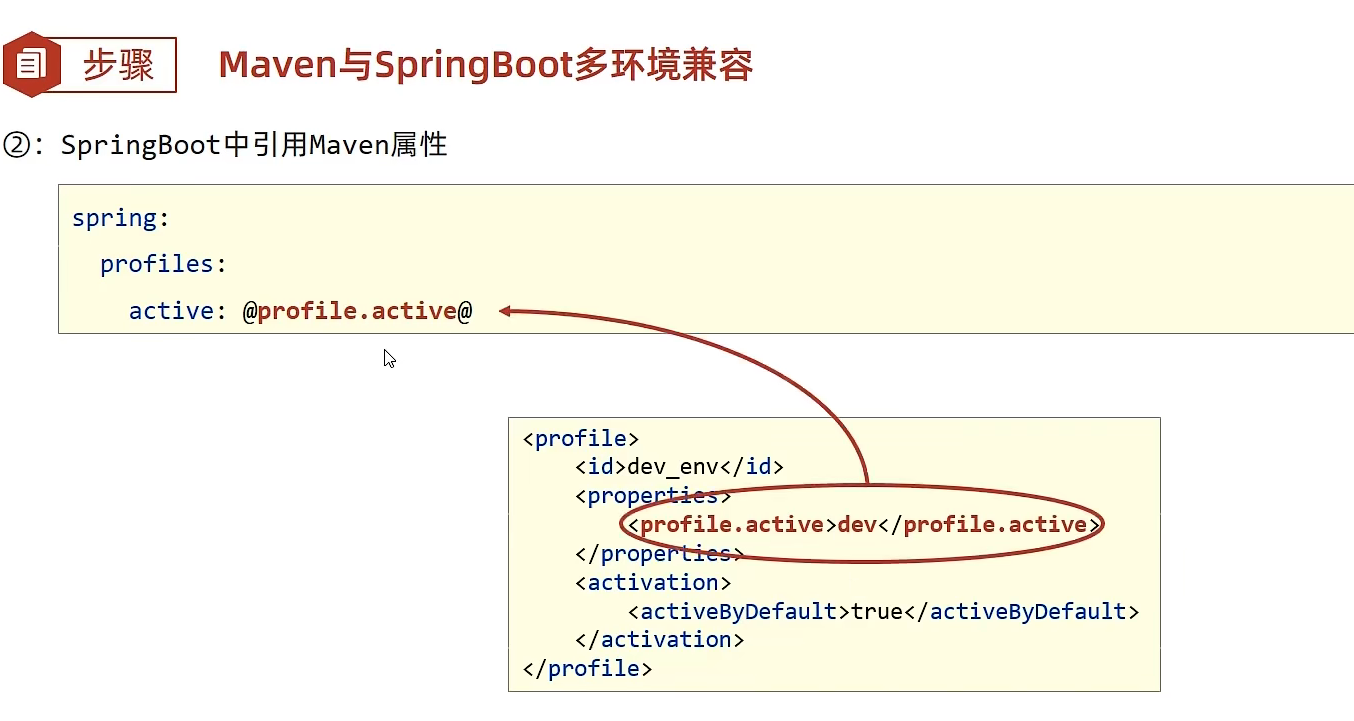
Task: Click the "spring:" line in the YAML block
Action: click(121, 218)
